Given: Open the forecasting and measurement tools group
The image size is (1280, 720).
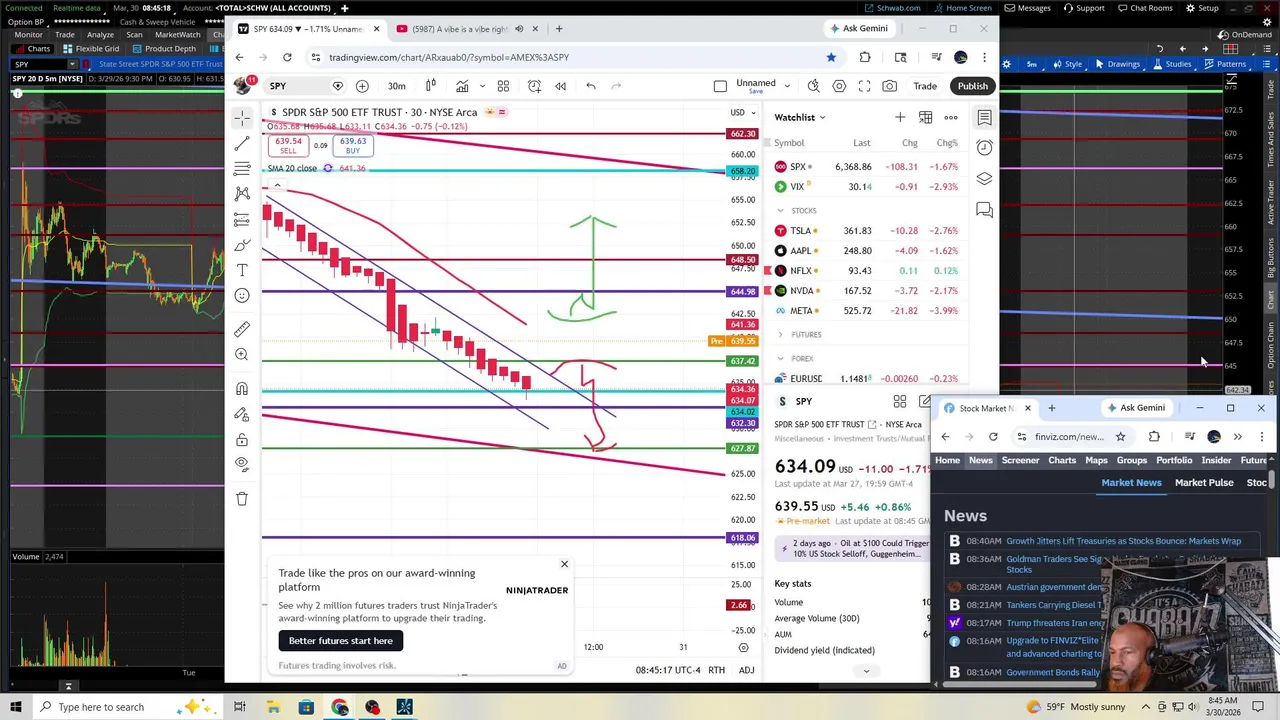Looking at the screenshot, I should (x=242, y=219).
